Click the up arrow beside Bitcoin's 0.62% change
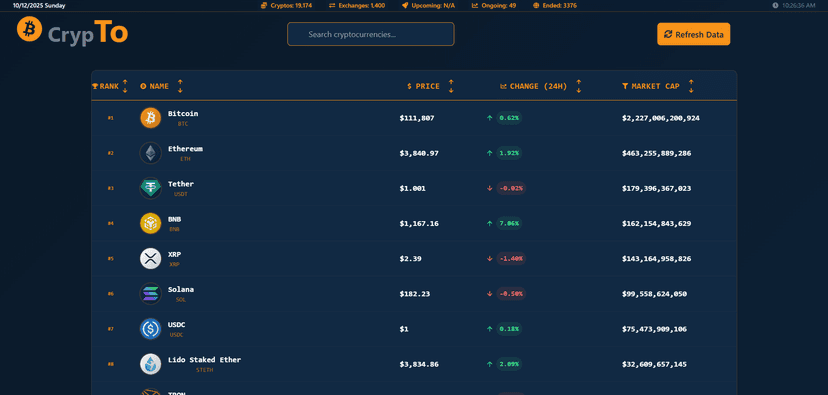The image size is (828, 395). (490, 118)
